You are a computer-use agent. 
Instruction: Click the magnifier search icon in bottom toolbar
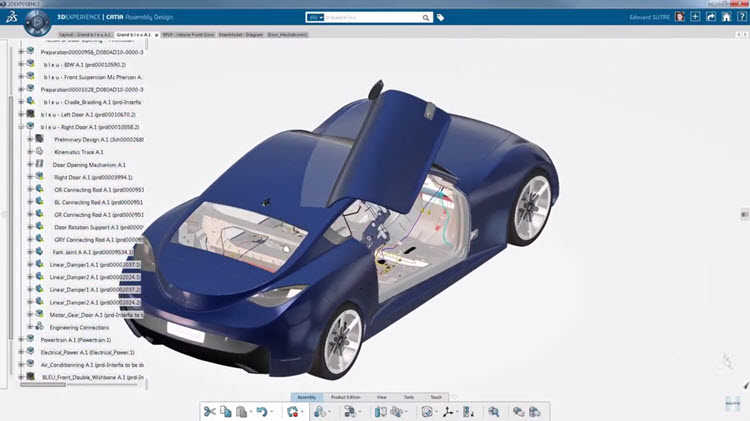click(495, 411)
